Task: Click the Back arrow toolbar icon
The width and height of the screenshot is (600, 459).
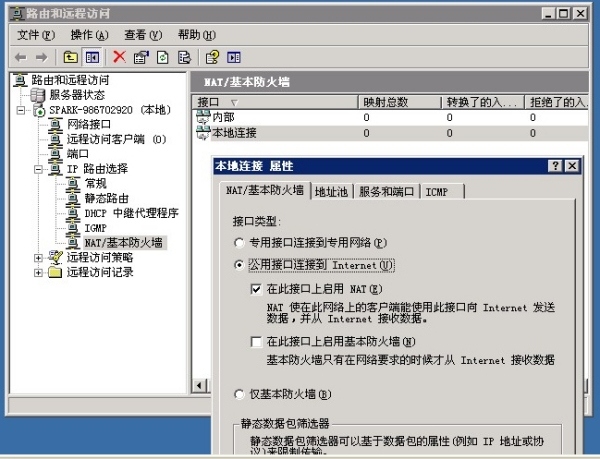Action: [x=21, y=58]
